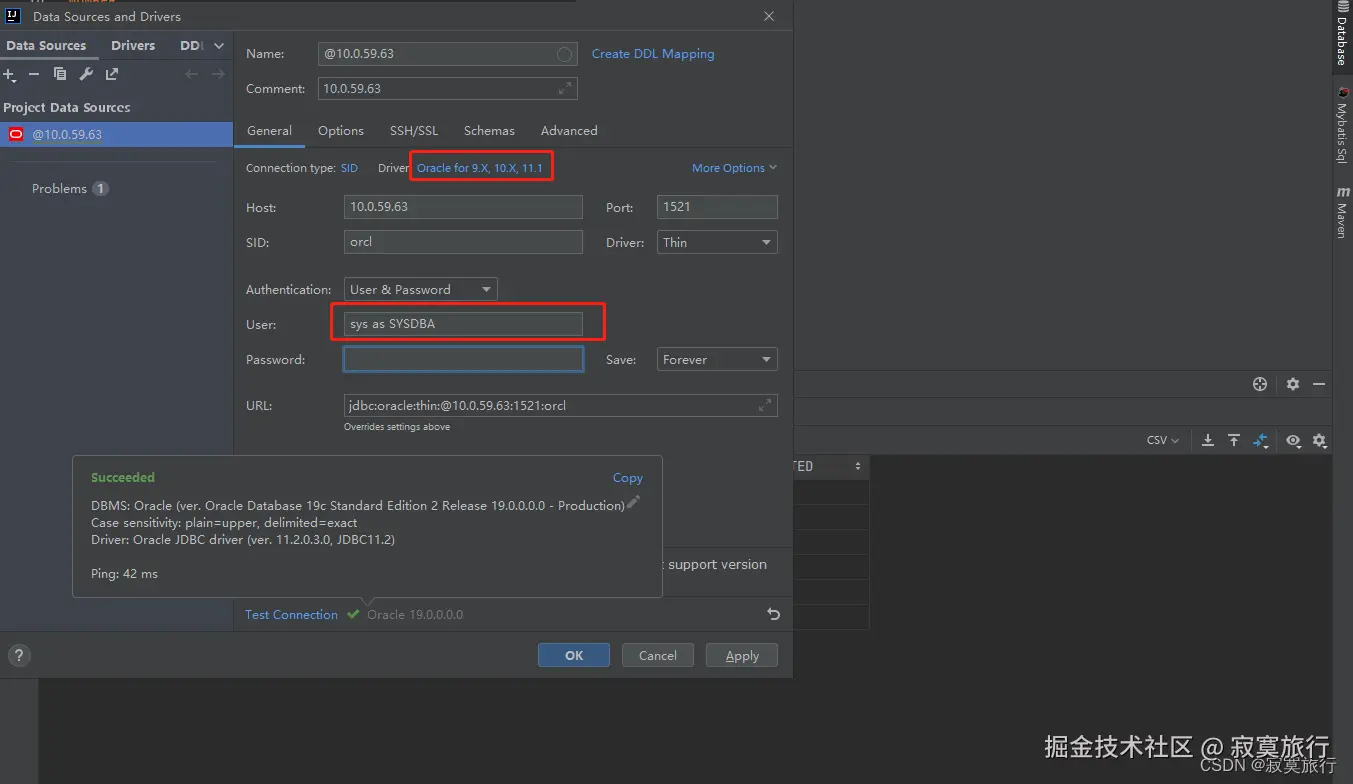Click the pencil edit icon in the Succeeded popup
This screenshot has width=1353, height=784.
(x=633, y=502)
